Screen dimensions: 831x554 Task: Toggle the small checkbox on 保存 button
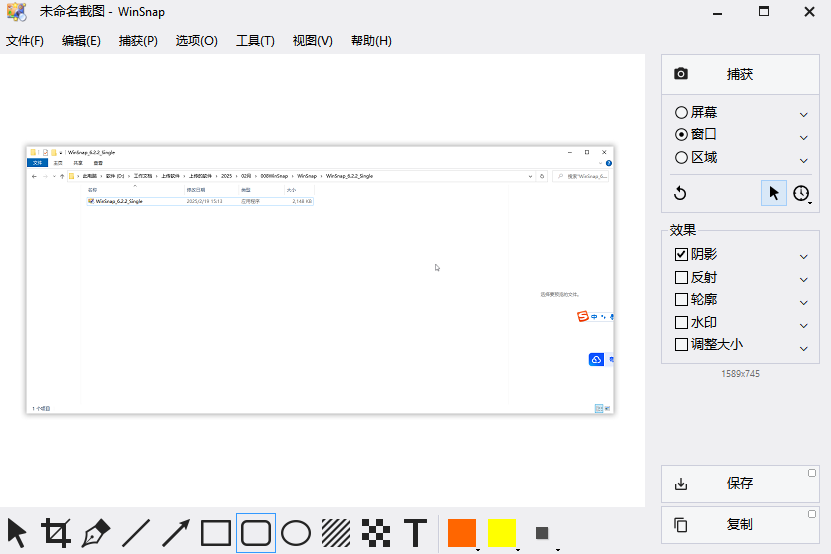coord(812,473)
